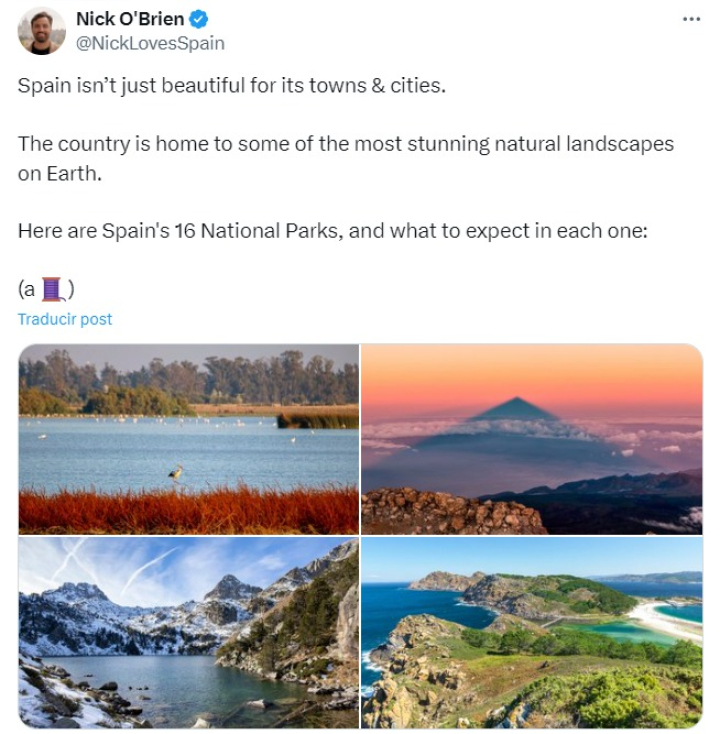Open the three-dot more options menu

click(x=691, y=19)
